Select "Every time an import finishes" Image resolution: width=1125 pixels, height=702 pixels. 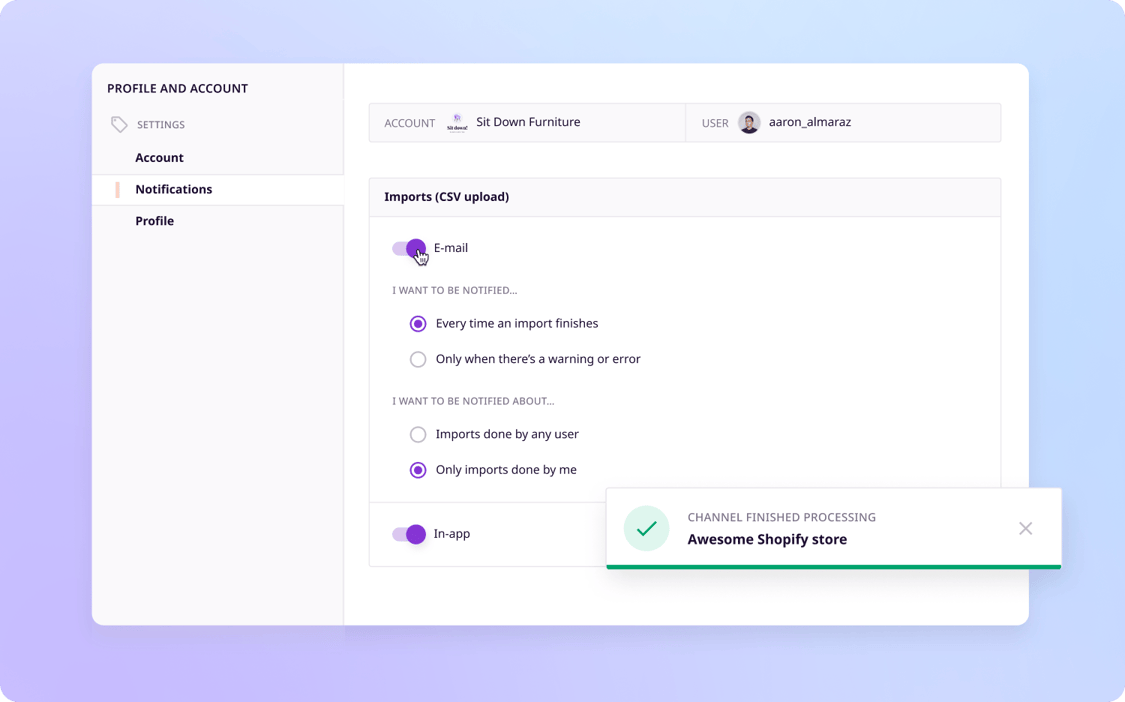point(418,324)
